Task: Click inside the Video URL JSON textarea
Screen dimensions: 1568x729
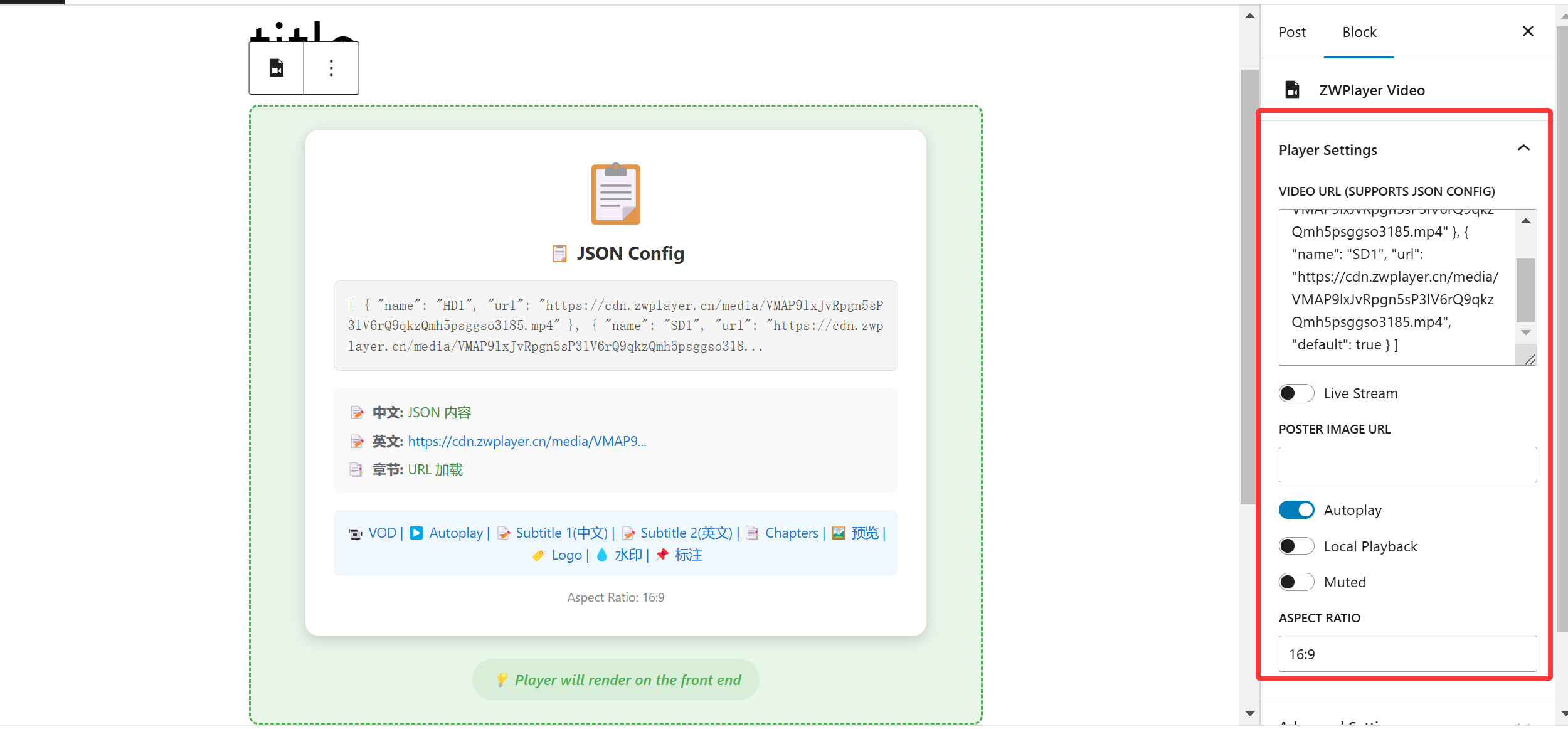Action: click(1397, 287)
